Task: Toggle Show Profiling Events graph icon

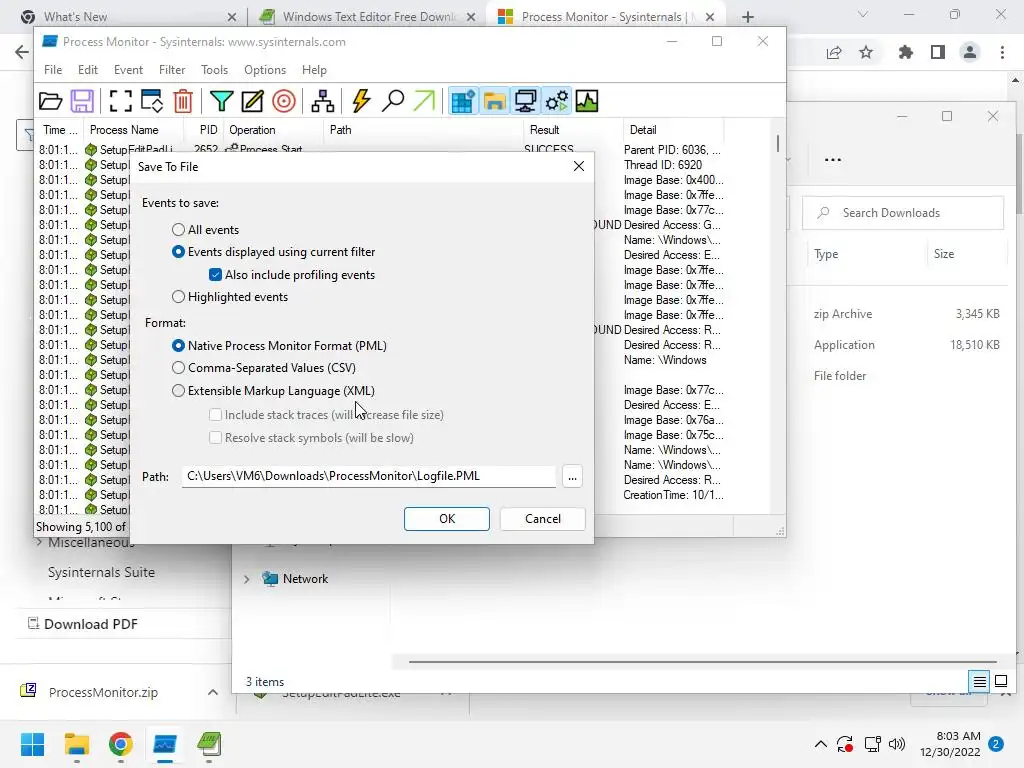Action: tap(587, 101)
